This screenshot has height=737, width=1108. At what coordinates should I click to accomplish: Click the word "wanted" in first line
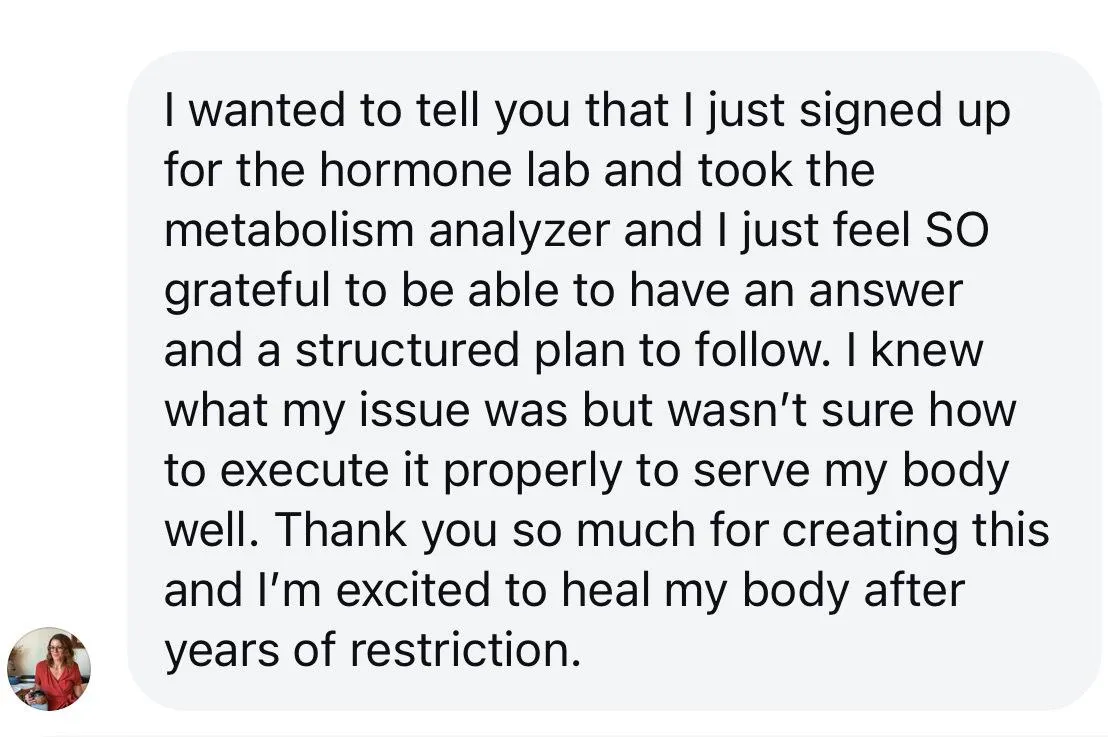click(269, 111)
